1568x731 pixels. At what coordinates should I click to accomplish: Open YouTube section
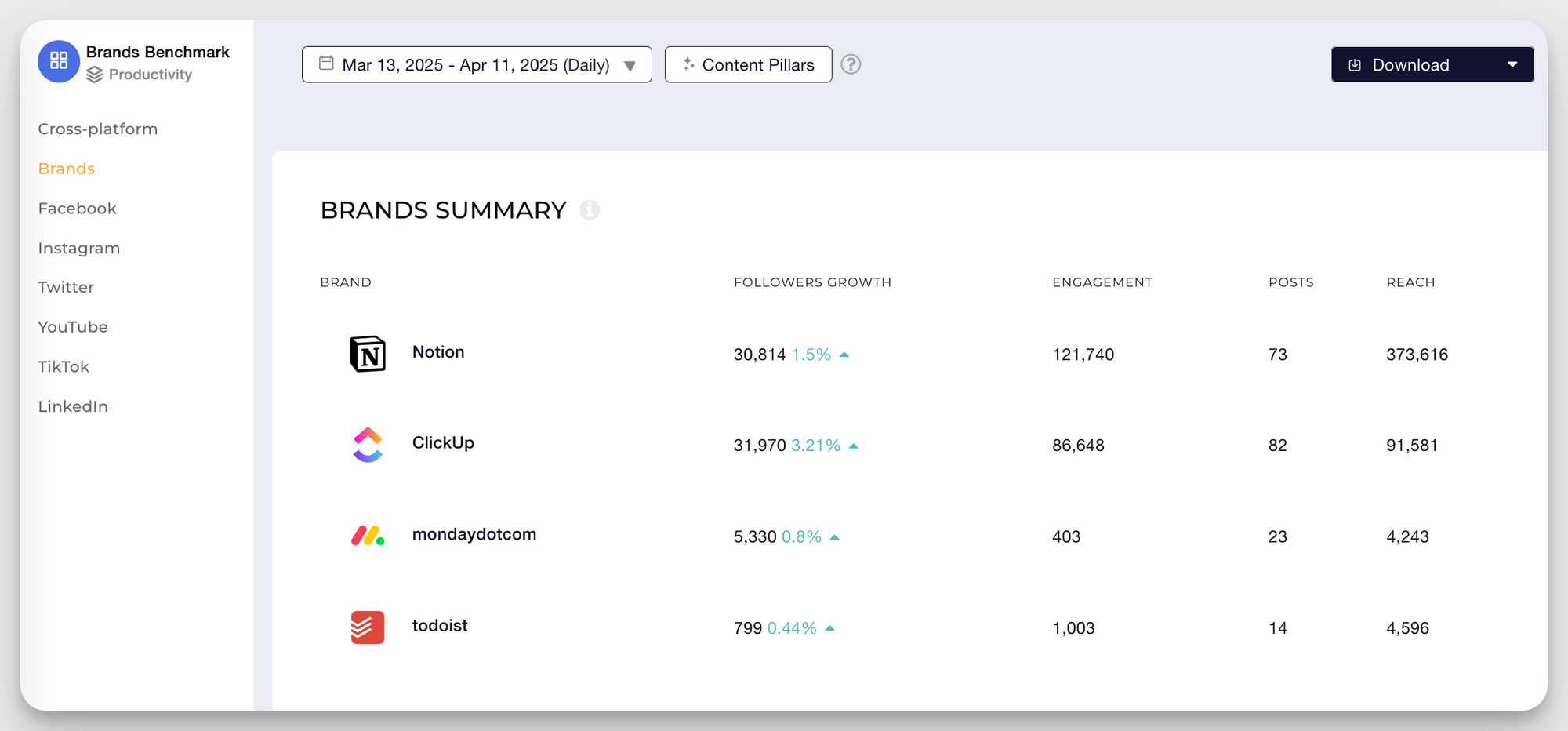[73, 327]
